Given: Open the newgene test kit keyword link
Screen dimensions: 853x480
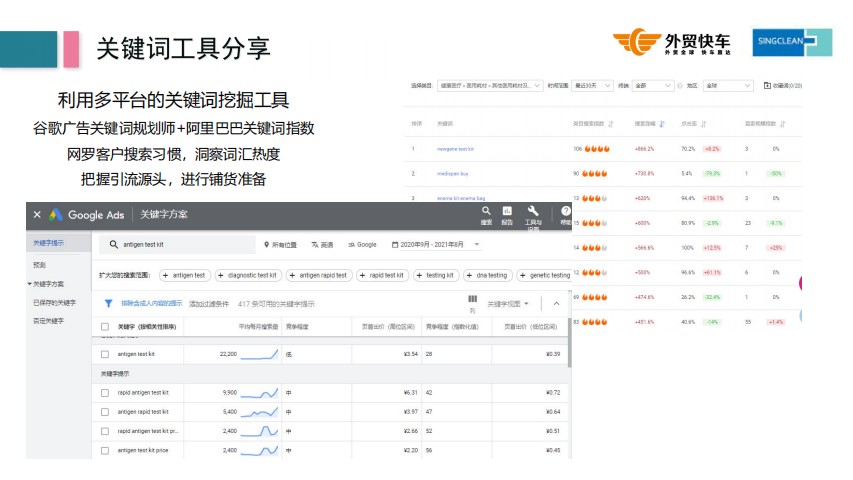Looking at the screenshot, I should pyautogui.click(x=455, y=149).
